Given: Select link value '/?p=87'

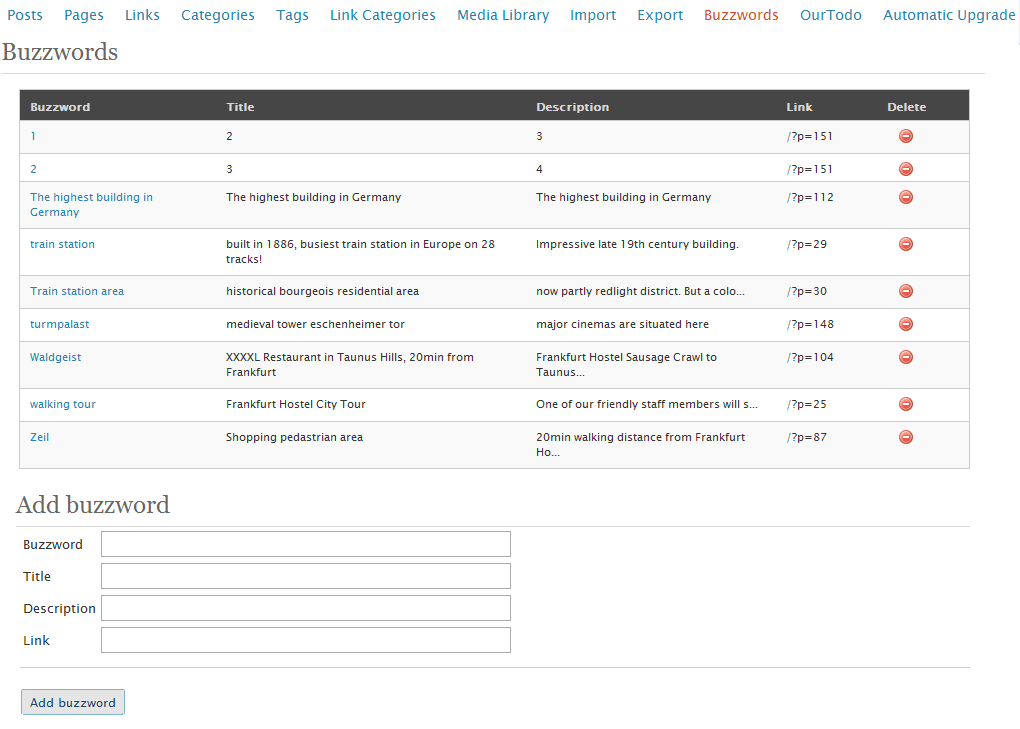Looking at the screenshot, I should (807, 437).
